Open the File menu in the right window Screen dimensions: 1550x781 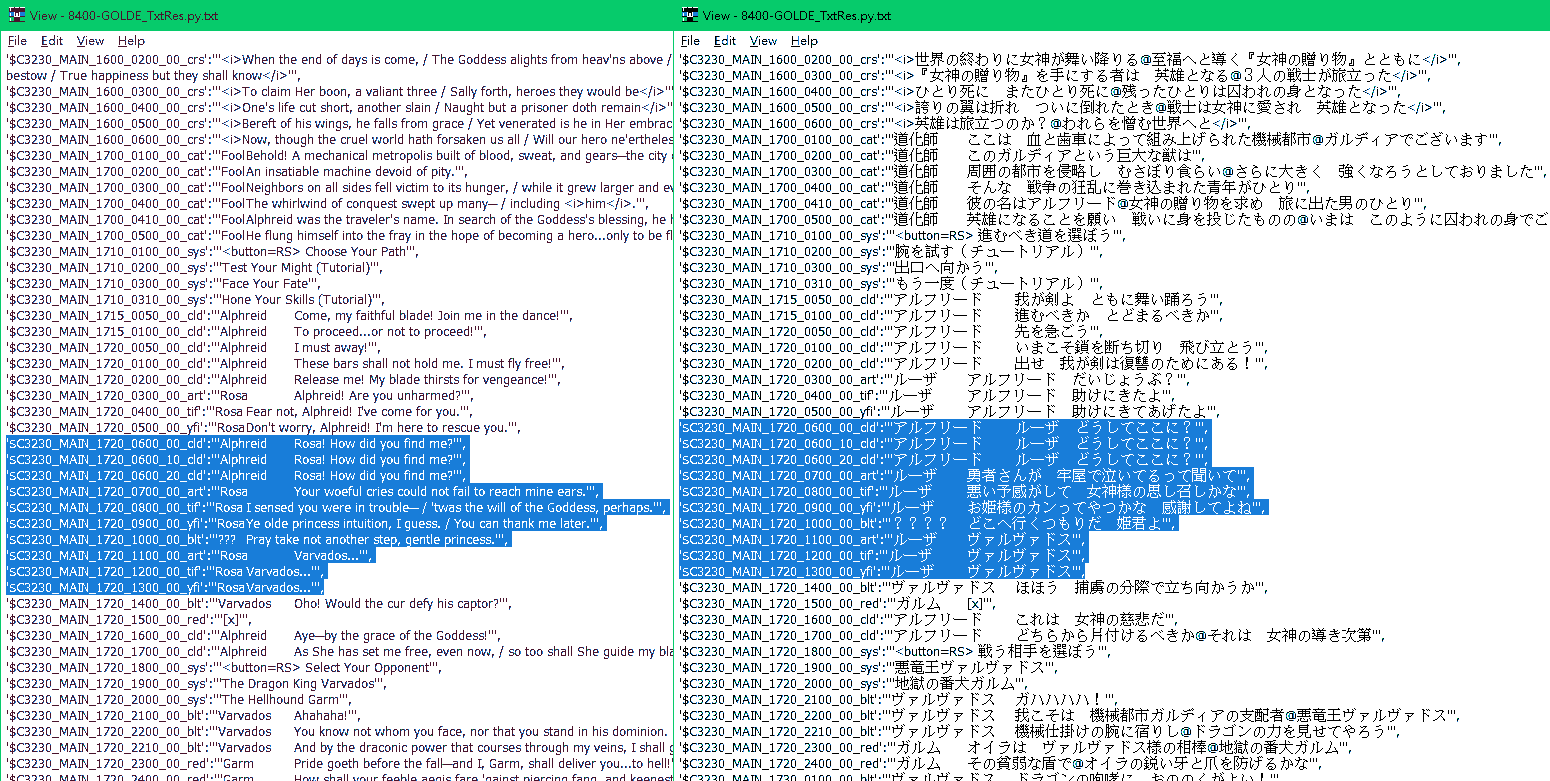(x=691, y=41)
